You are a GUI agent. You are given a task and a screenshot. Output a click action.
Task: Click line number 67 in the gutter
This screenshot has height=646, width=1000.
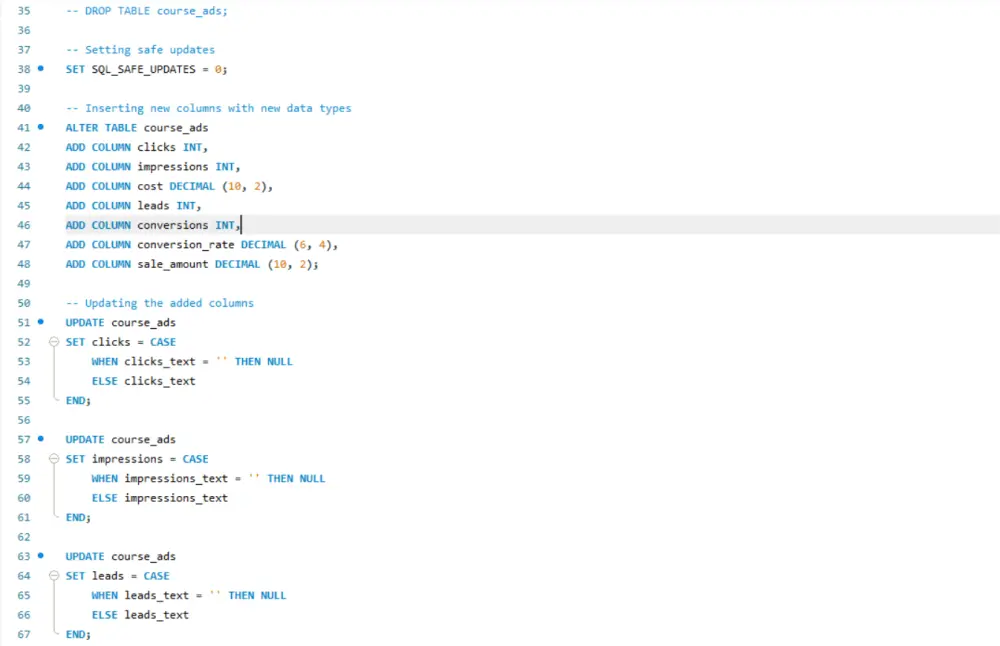point(24,634)
